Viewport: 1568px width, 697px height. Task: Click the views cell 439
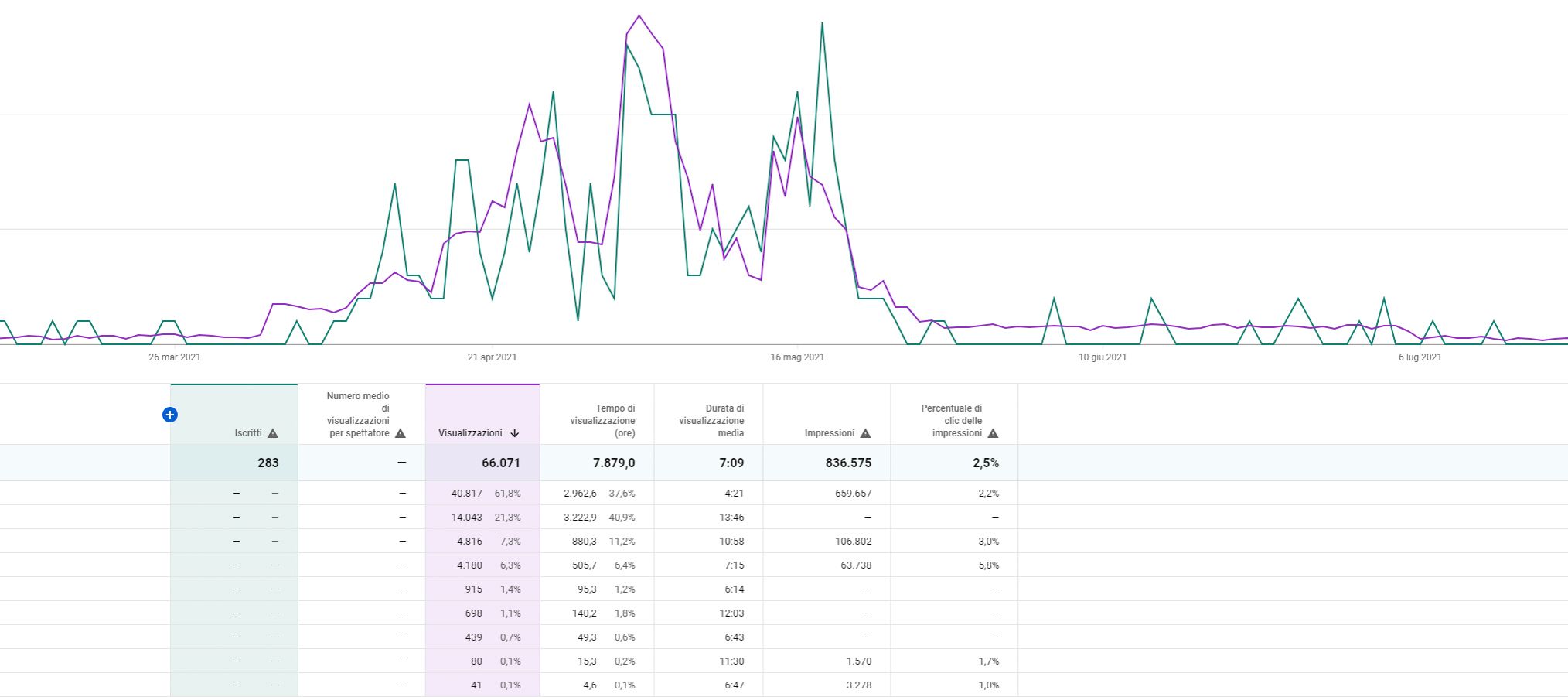(474, 637)
